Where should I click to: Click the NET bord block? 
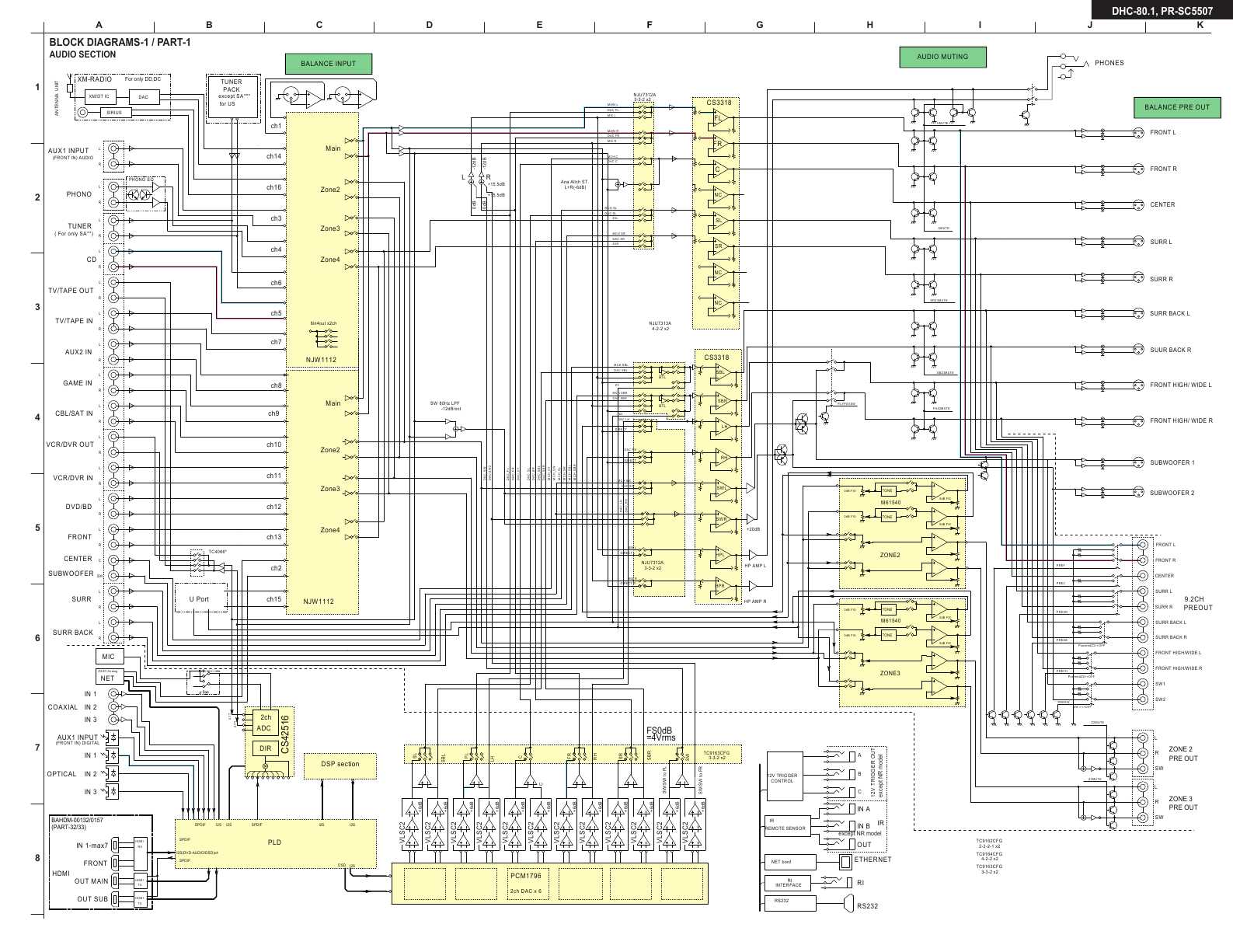[789, 862]
